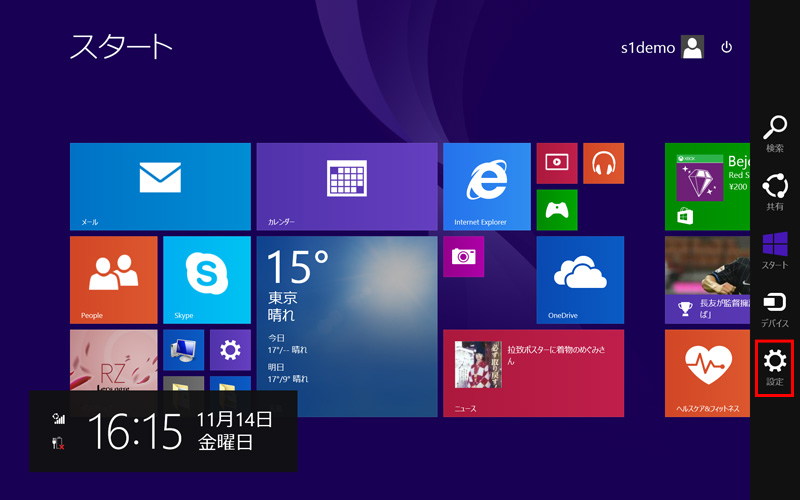Image resolution: width=800 pixels, height=500 pixels.
Task: Open the カレンダー calendar tile
Action: tap(347, 187)
